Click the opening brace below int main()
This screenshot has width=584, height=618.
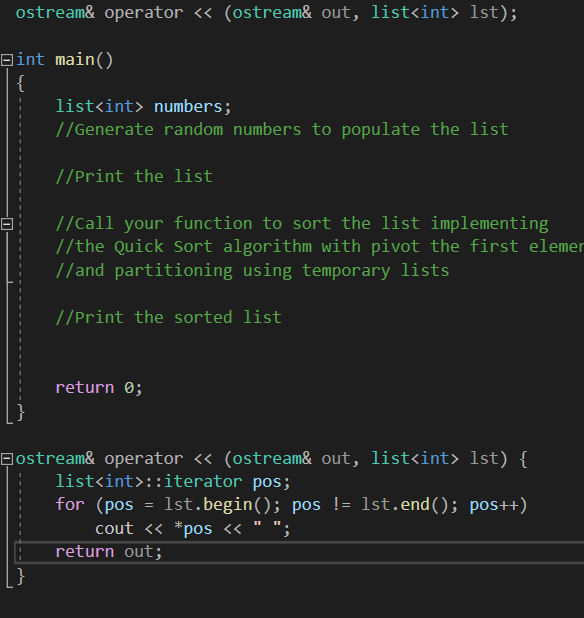(x=20, y=84)
